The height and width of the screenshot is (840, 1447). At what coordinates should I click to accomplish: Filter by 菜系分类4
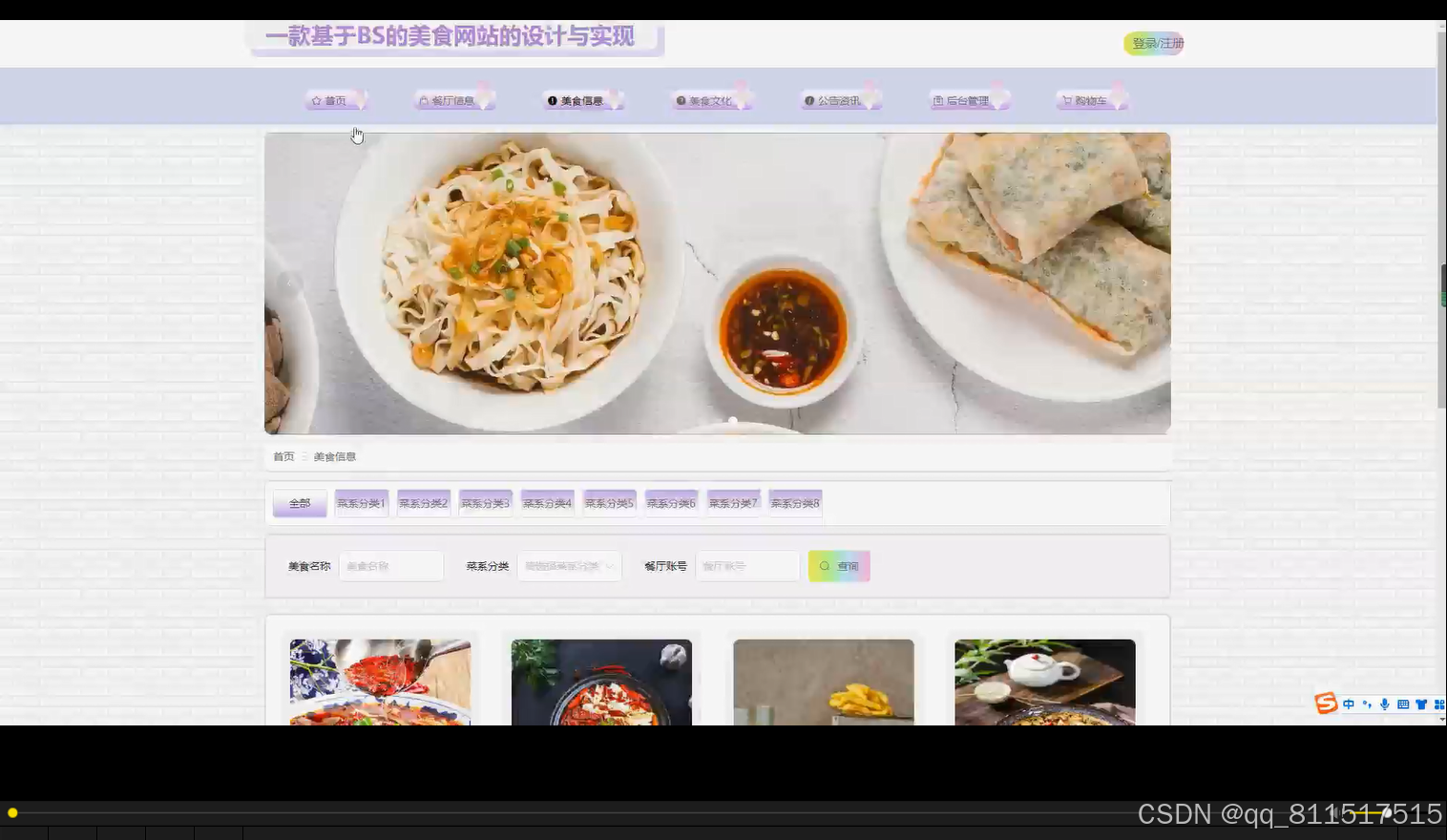548,503
